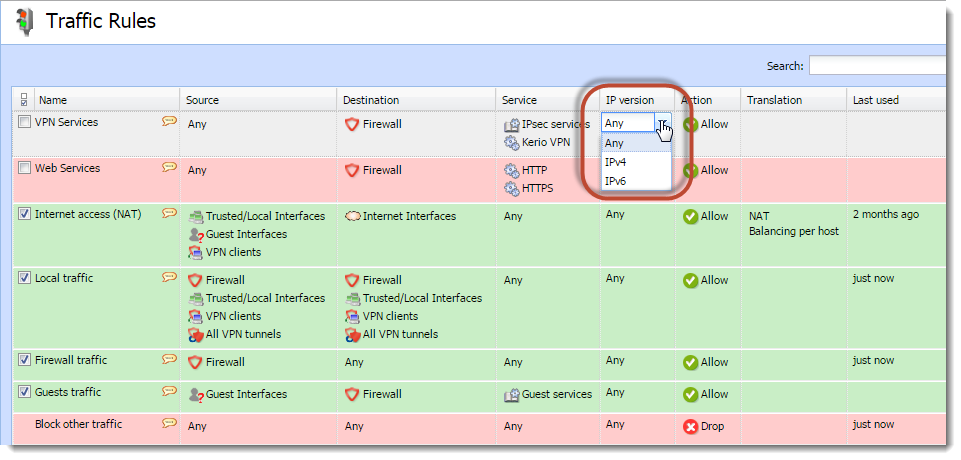Click the Internet Interfaces cloud icon
The height and width of the screenshot is (460, 961).
[x=353, y=216]
